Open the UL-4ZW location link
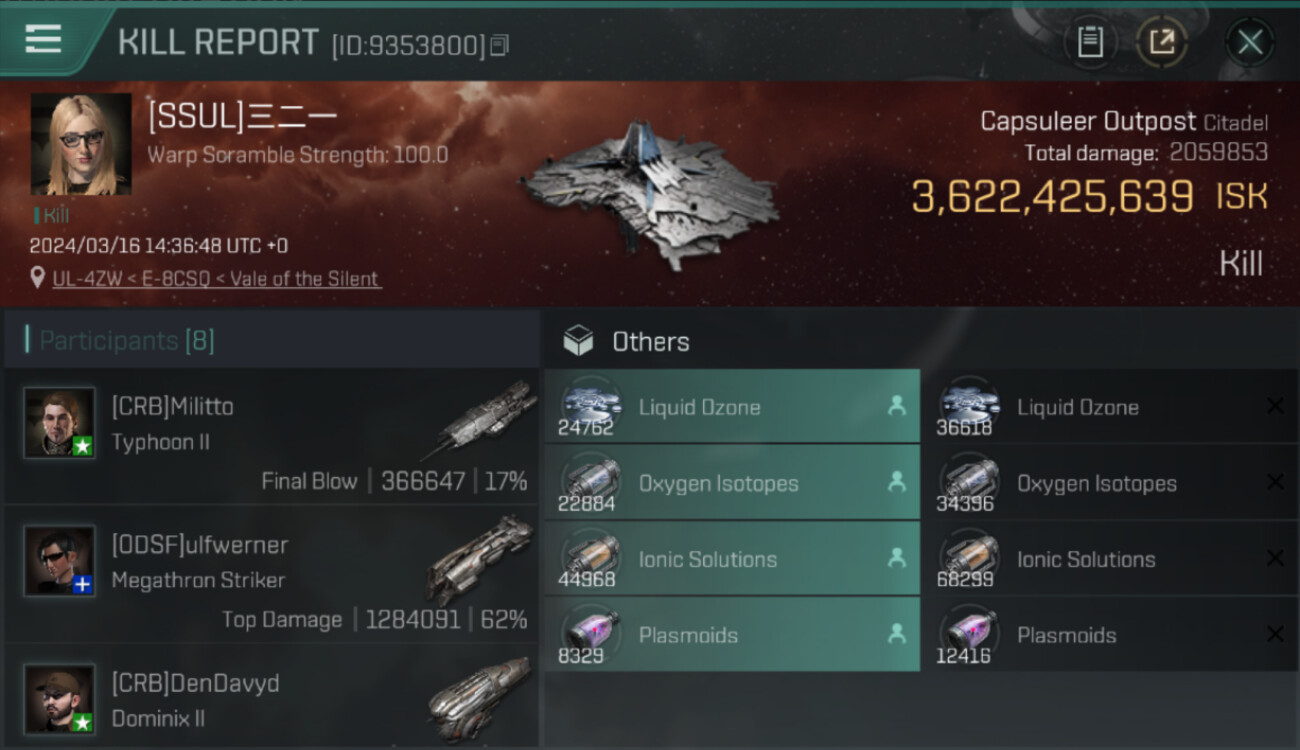Image resolution: width=1300 pixels, height=750 pixels. pyautogui.click(x=216, y=279)
